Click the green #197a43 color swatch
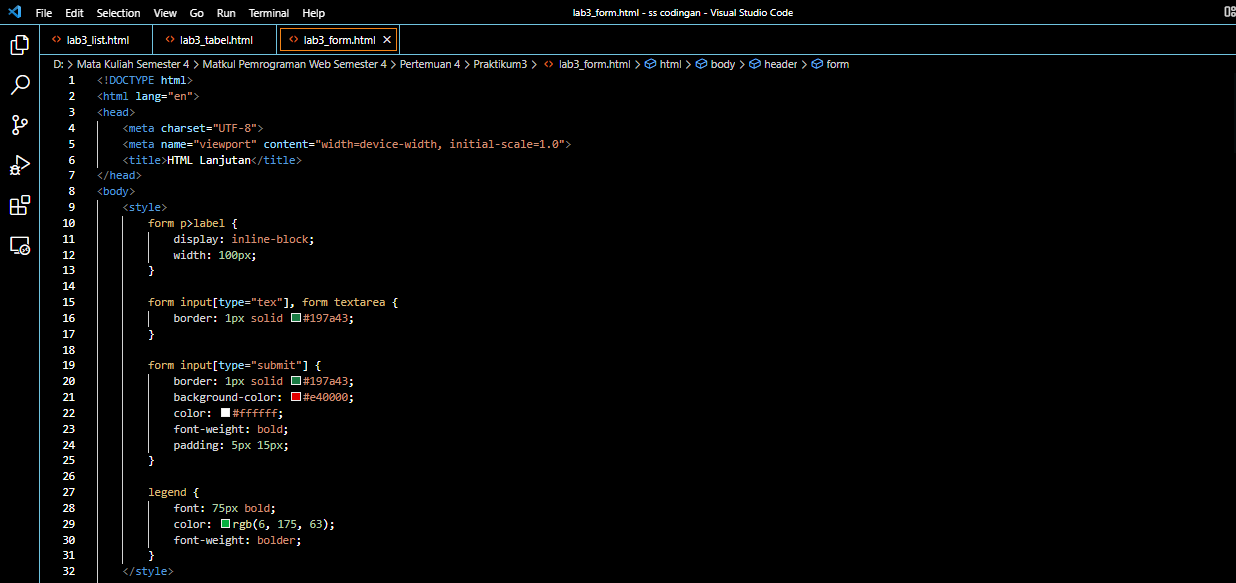1236x583 pixels. [294, 317]
